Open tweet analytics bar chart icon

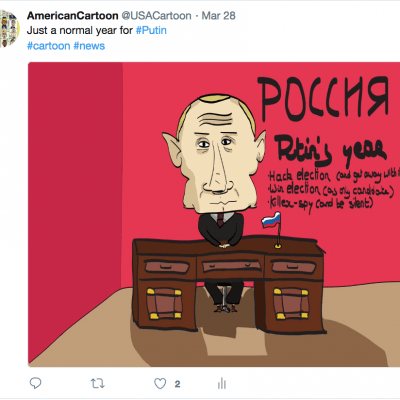pos(222,384)
